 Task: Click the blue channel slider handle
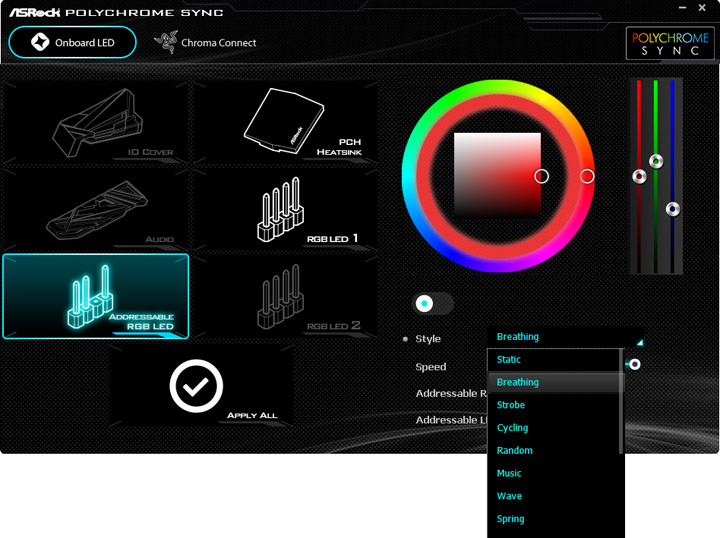point(673,209)
